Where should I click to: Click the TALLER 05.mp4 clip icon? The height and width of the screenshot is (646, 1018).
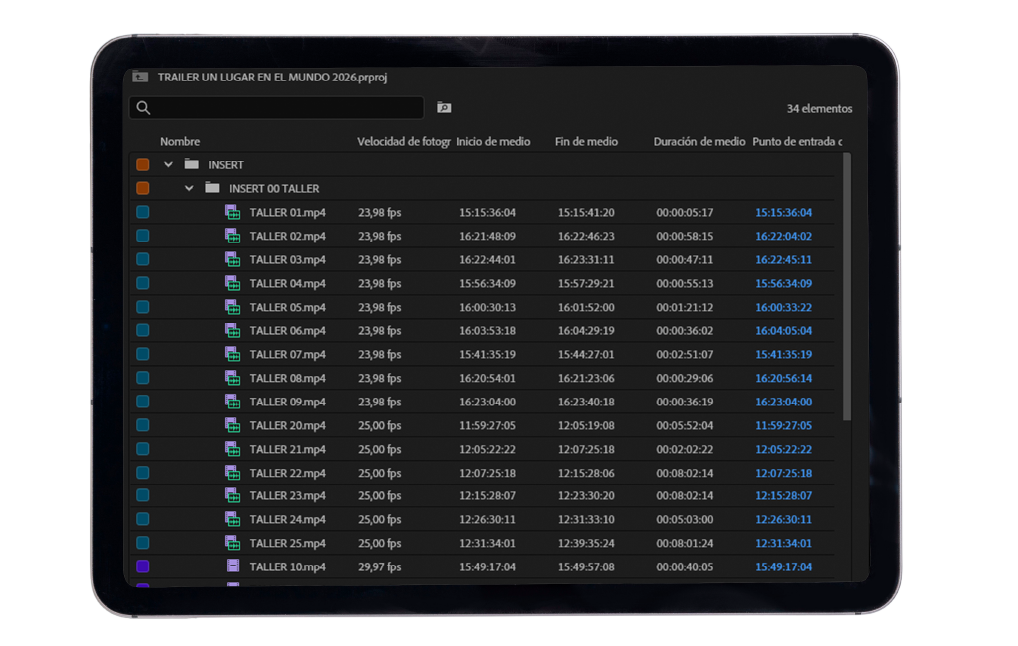[x=232, y=307]
